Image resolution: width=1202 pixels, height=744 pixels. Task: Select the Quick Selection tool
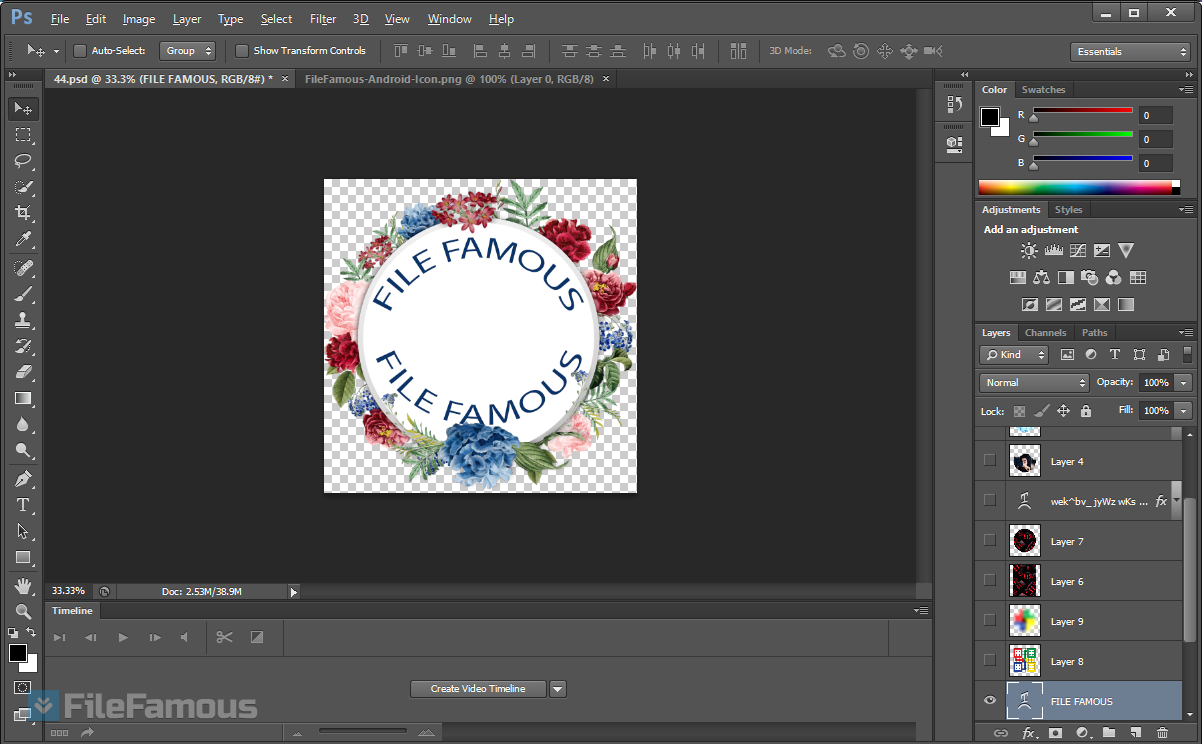pos(24,187)
